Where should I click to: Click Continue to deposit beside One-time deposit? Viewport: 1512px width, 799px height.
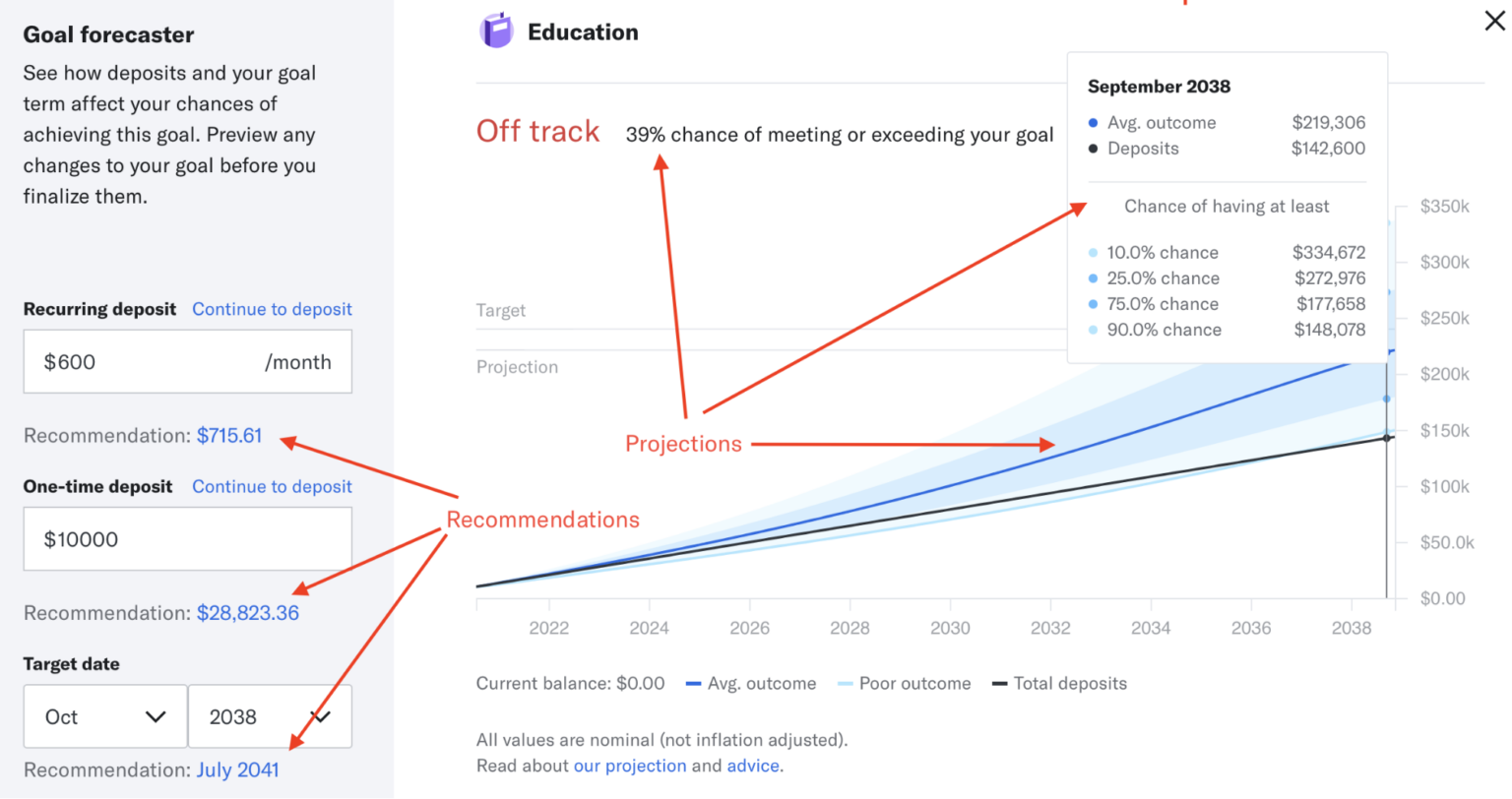tap(272, 486)
